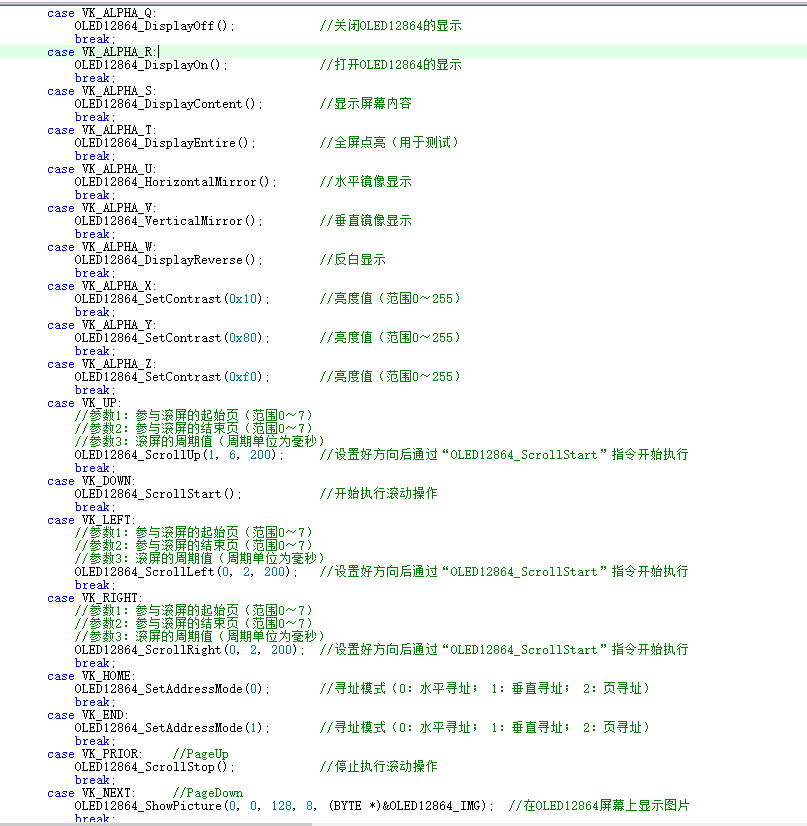Screen dimensions: 807x826
Task: Click the horizontal scrollbar thumb at the bottom
Action: tap(156, 824)
